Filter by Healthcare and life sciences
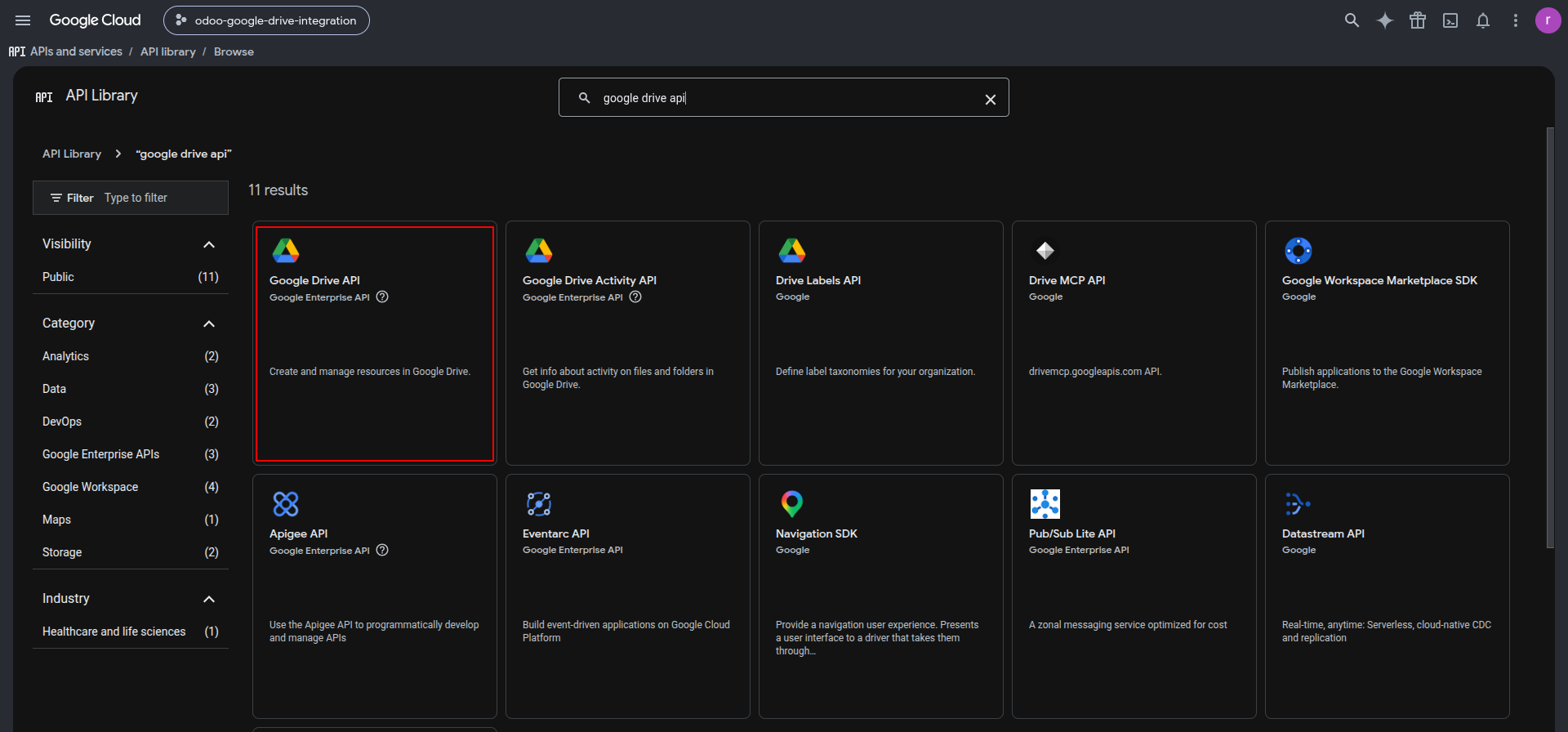1568x732 pixels. [x=131, y=632]
